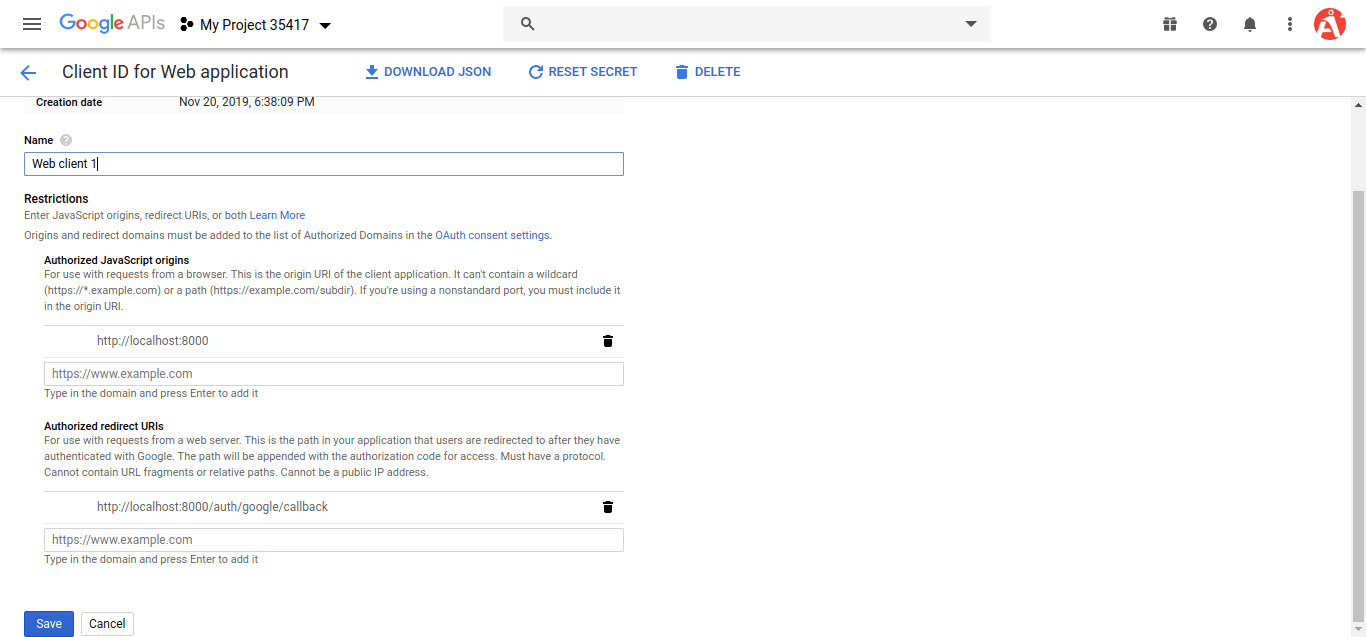
Task: Delete the http://localhost:8000 origin via its trash icon
Action: [x=607, y=341]
